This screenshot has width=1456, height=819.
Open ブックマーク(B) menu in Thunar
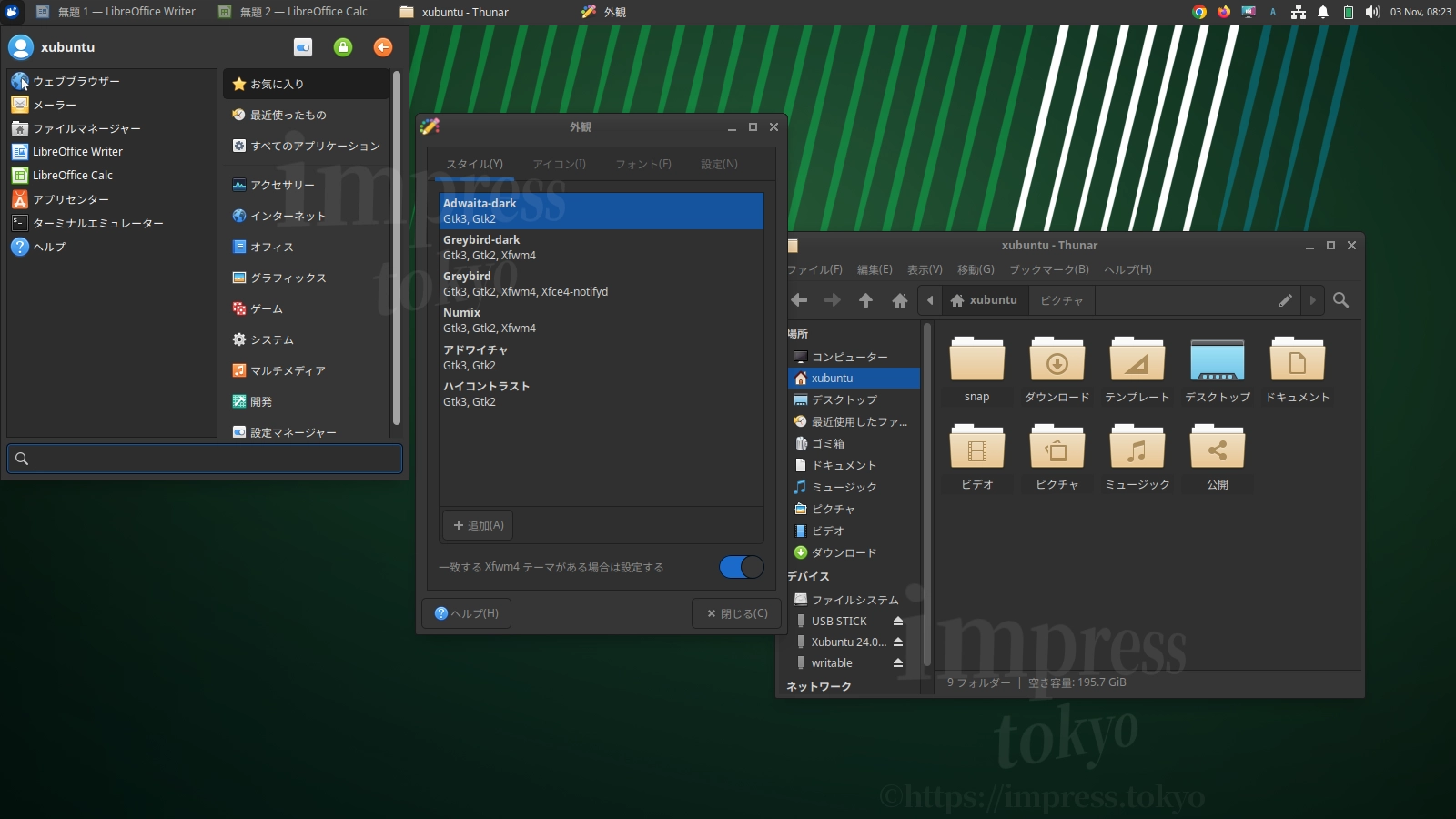(x=1049, y=269)
